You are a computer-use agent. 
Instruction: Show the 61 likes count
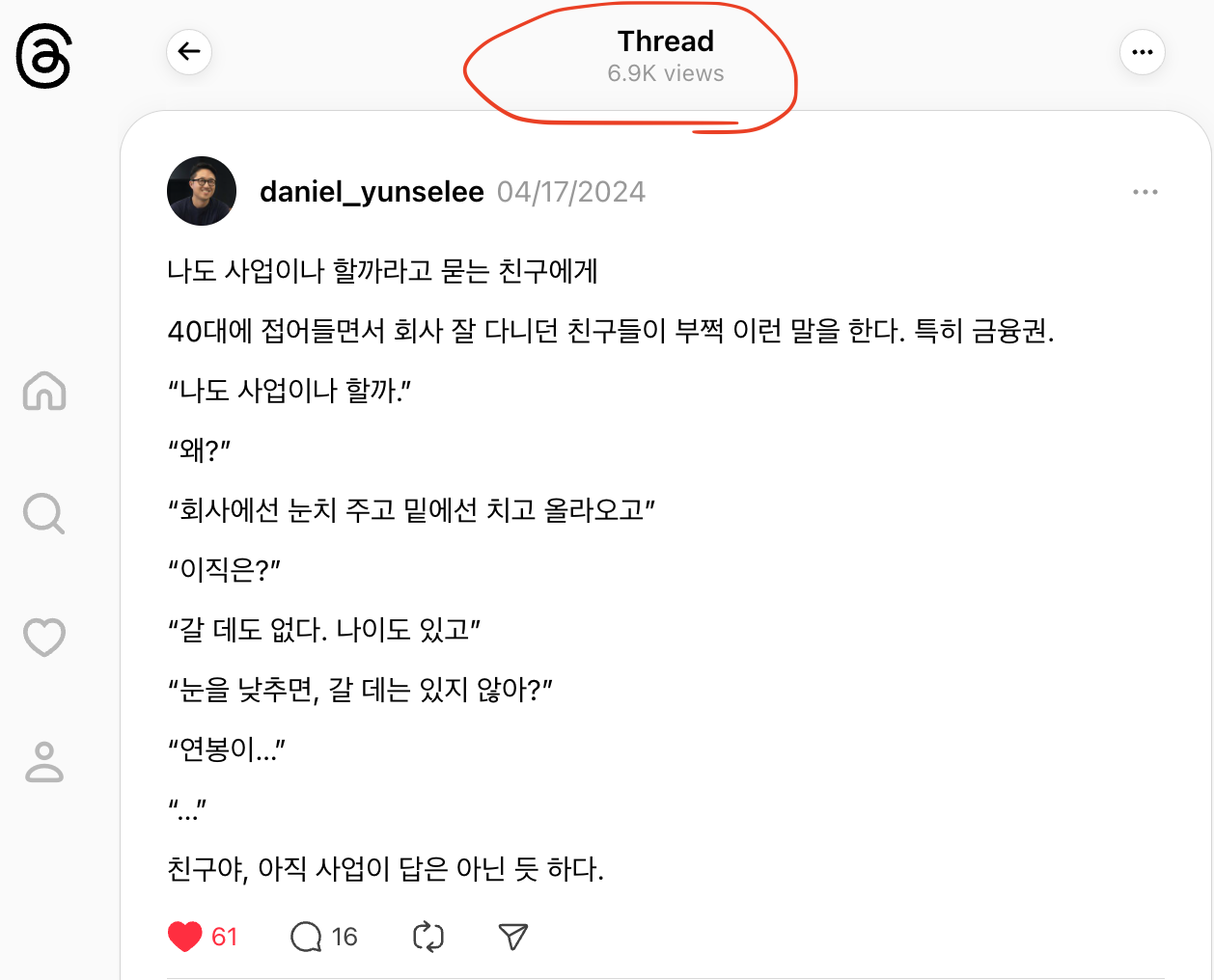click(x=224, y=937)
